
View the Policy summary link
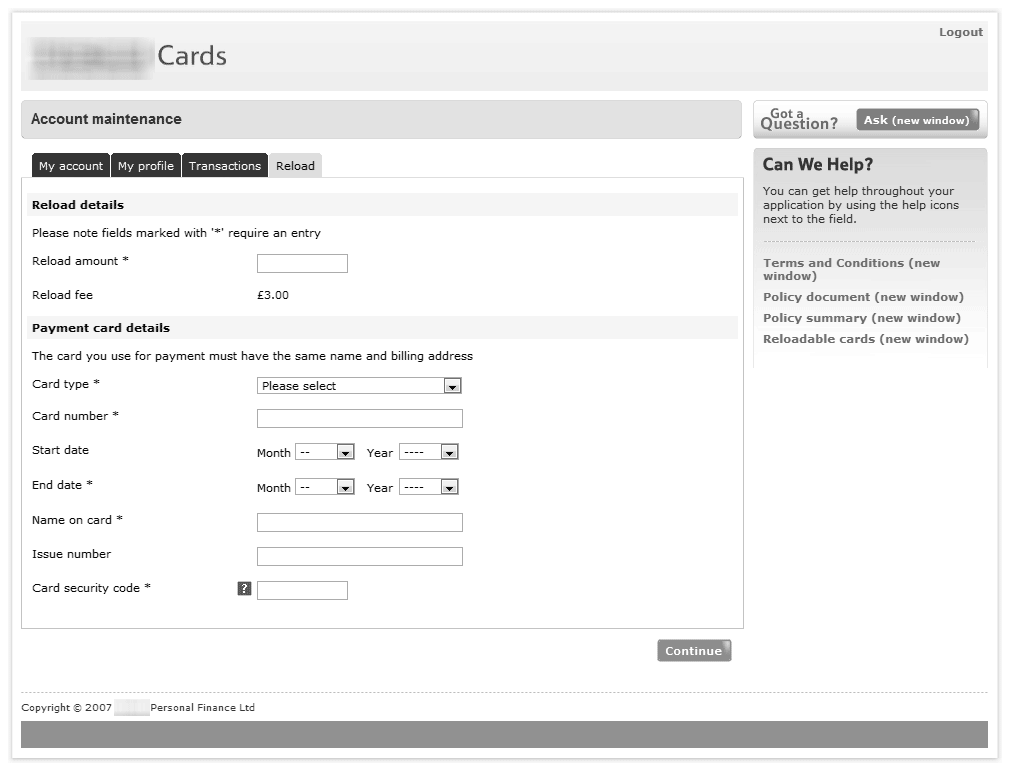(861, 318)
